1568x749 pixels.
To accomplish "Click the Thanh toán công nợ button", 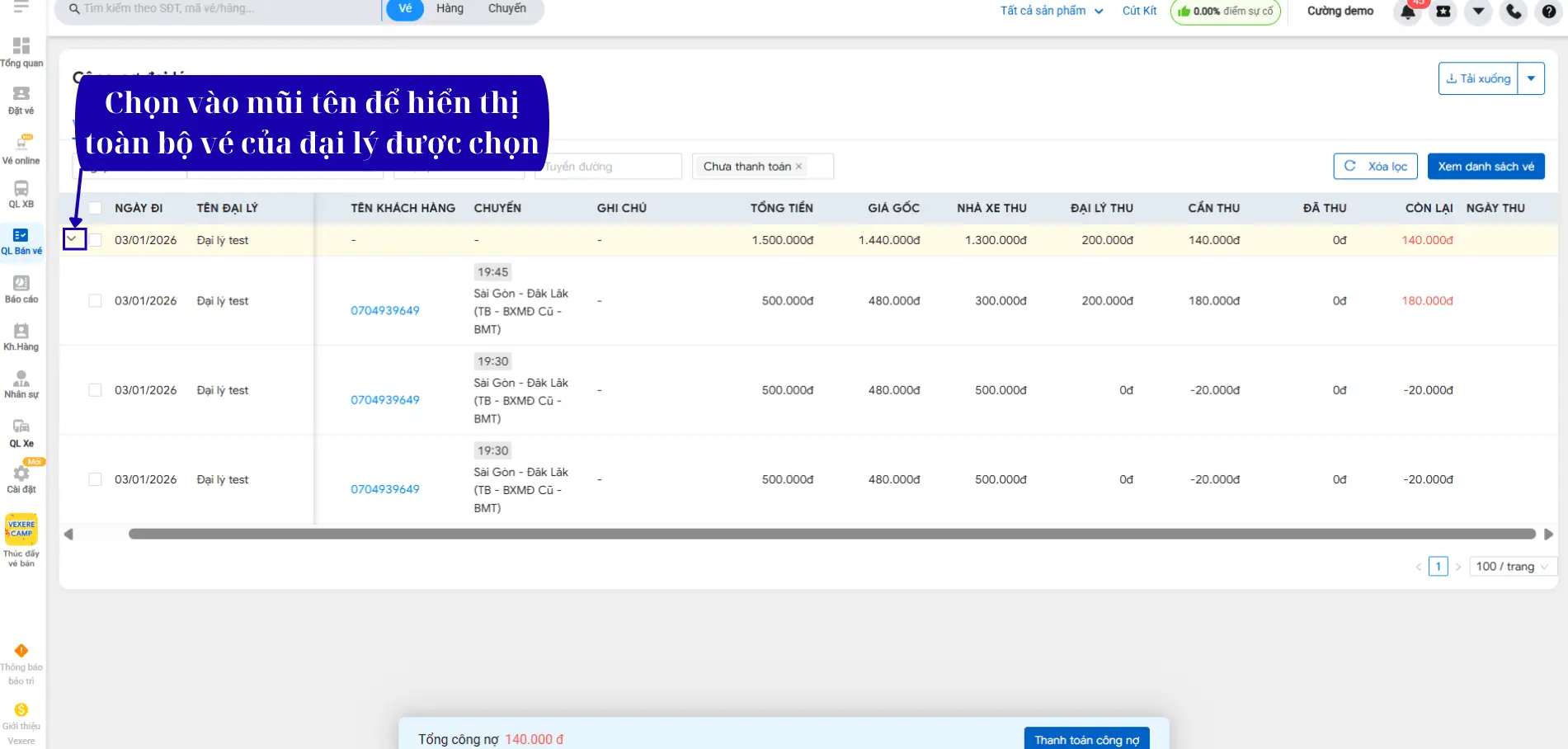I will (x=1086, y=739).
